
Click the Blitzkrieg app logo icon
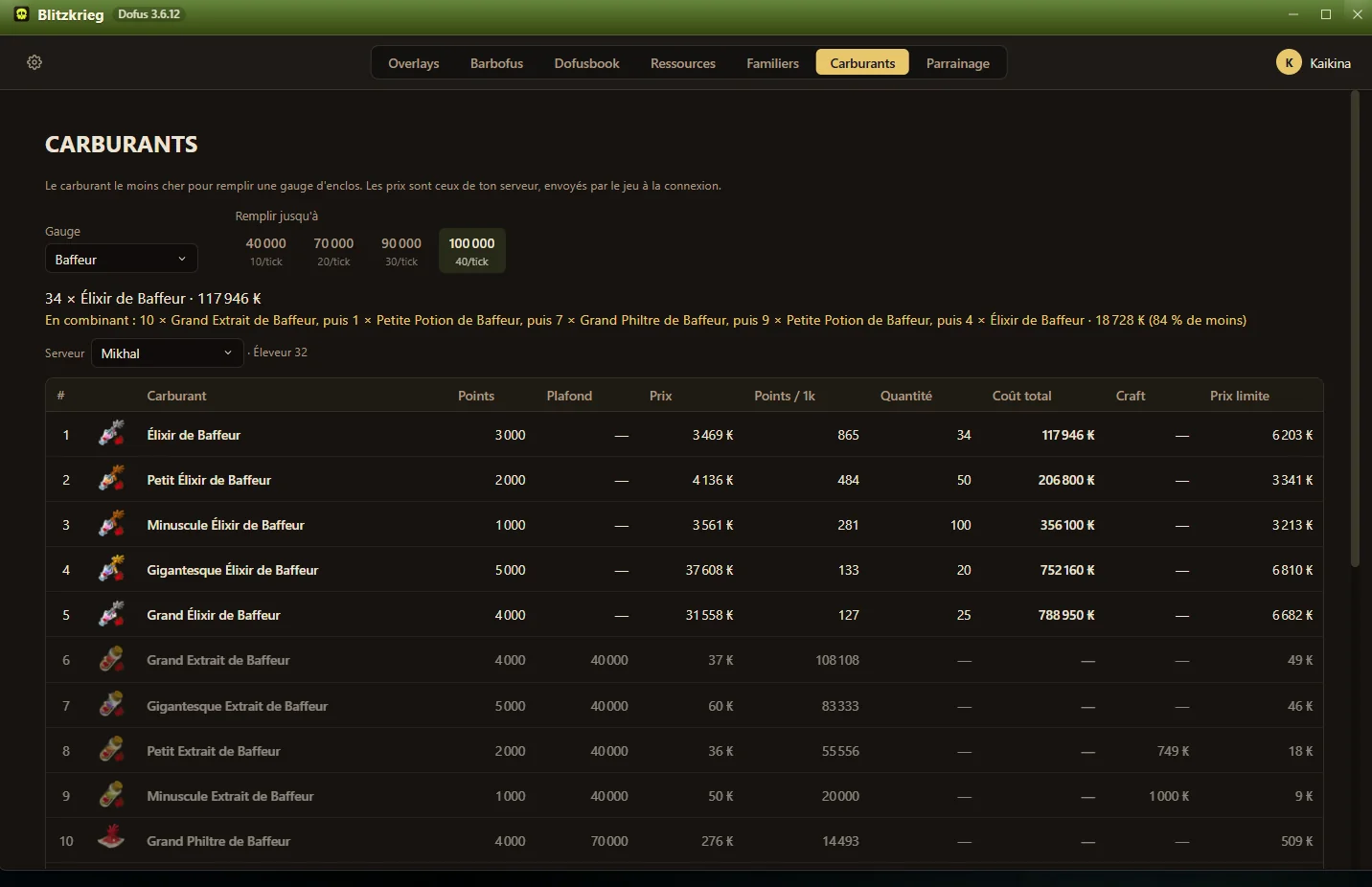(21, 14)
